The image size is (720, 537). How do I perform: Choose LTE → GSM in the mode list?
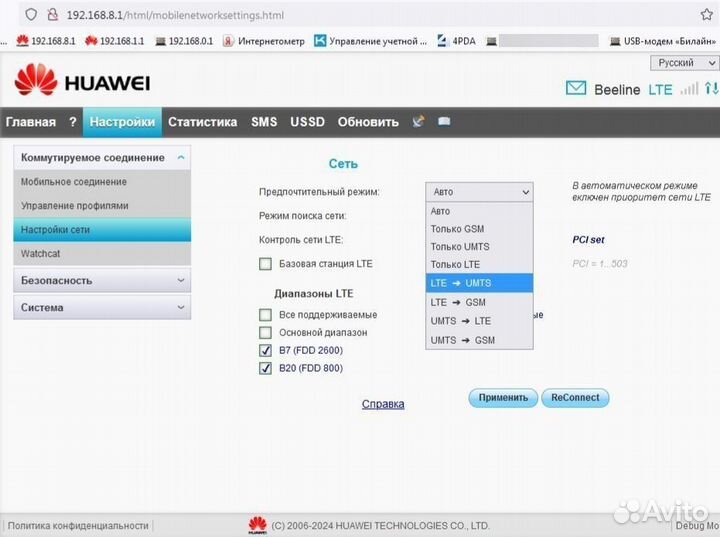479,302
